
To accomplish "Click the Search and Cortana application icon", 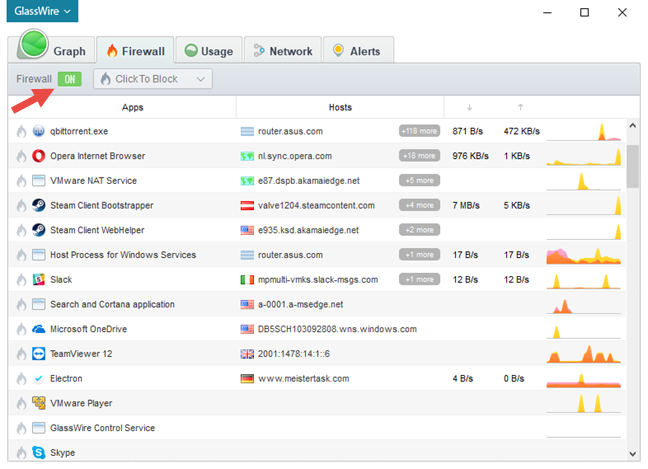I will 38,305.
